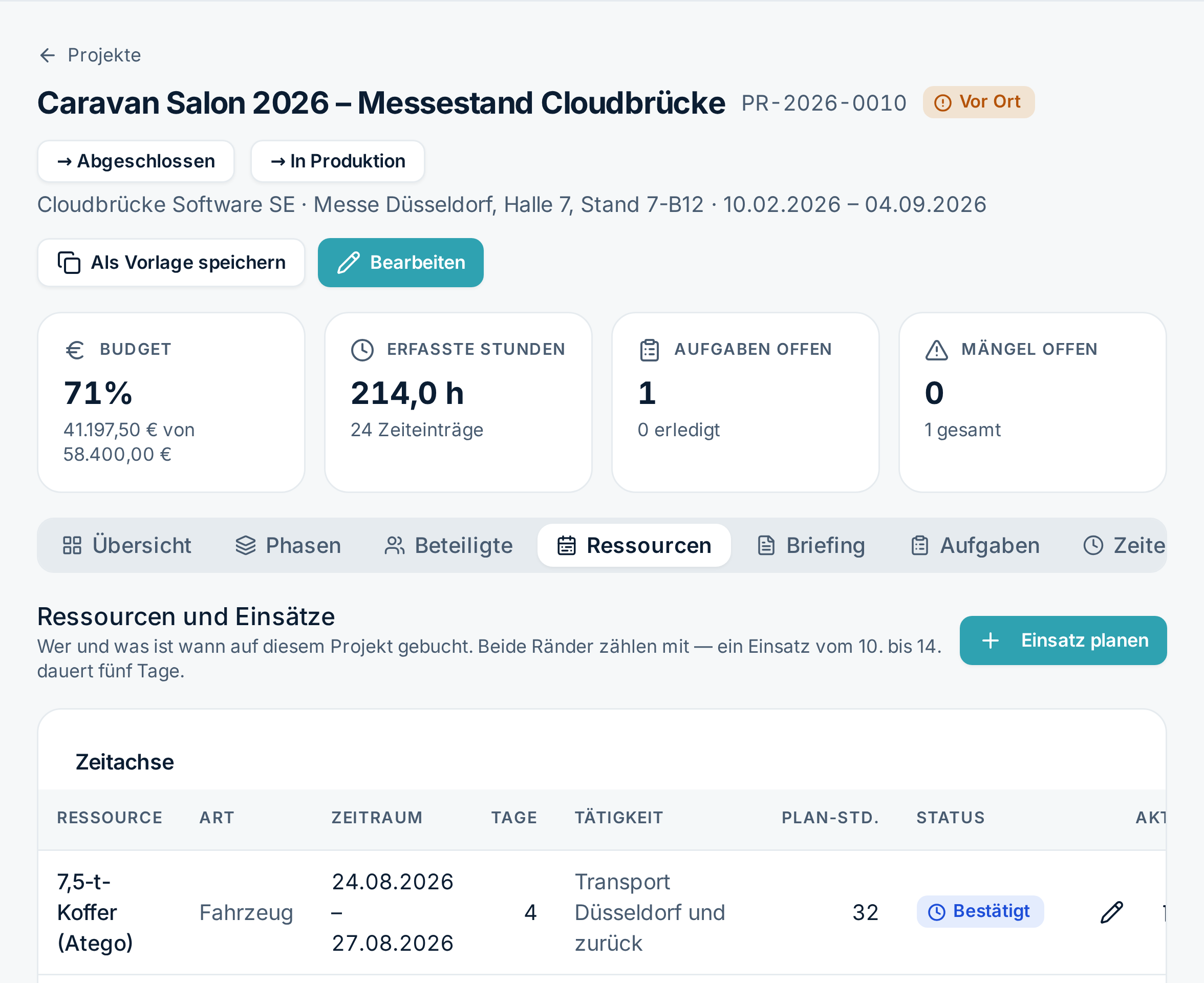Go back to Projekte list
This screenshot has width=1204, height=983.
pyautogui.click(x=90, y=55)
